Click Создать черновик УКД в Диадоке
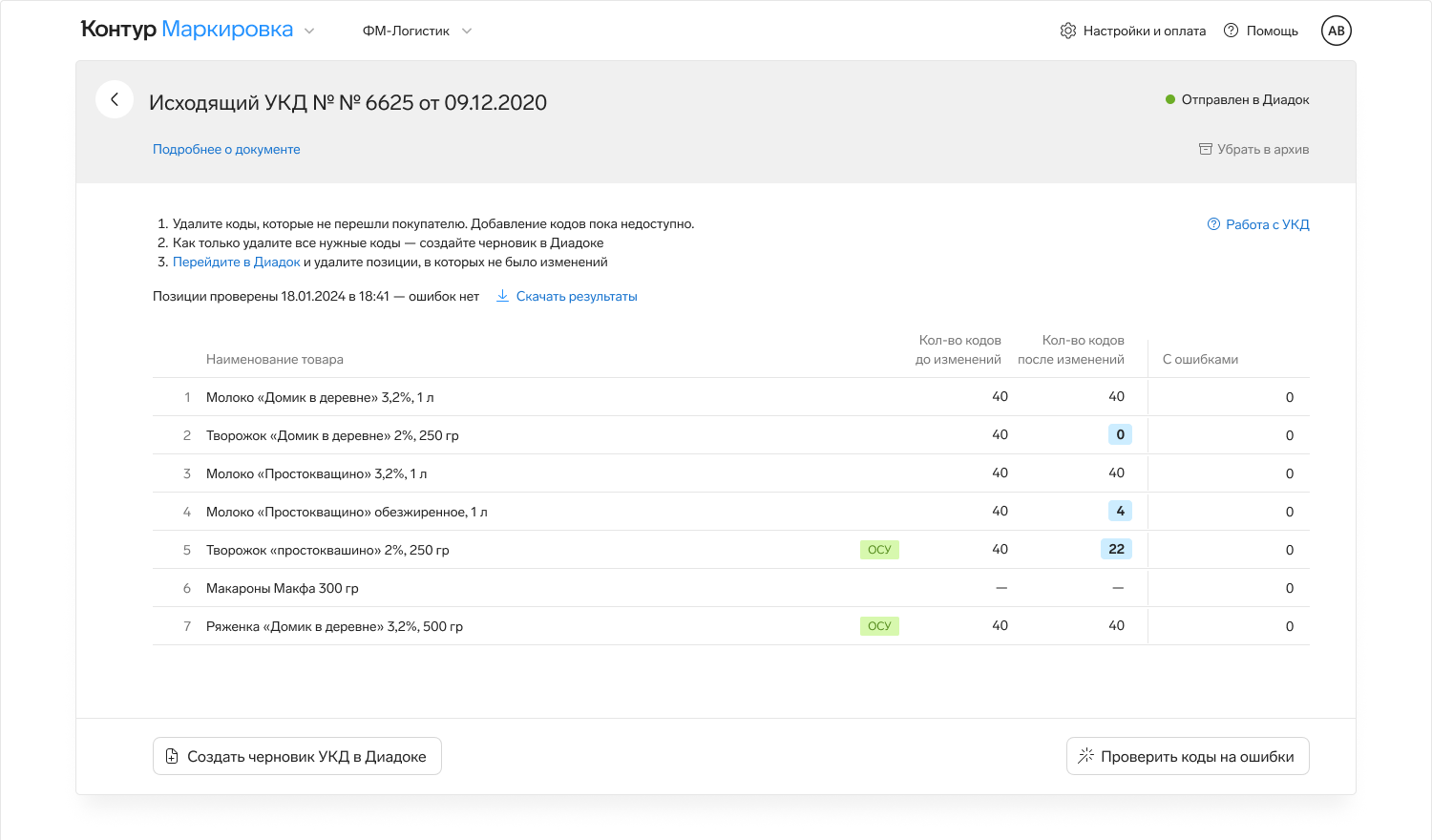The width and height of the screenshot is (1432, 840). 297,756
